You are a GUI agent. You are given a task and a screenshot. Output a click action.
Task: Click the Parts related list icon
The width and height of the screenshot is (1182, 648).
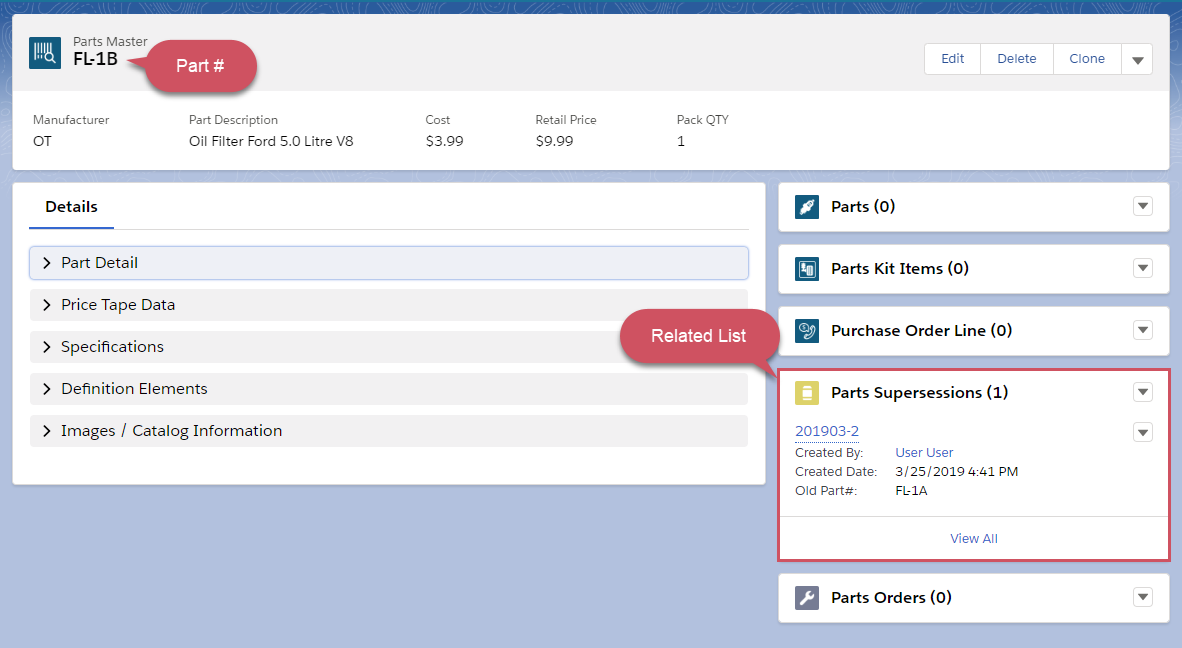[x=807, y=206]
